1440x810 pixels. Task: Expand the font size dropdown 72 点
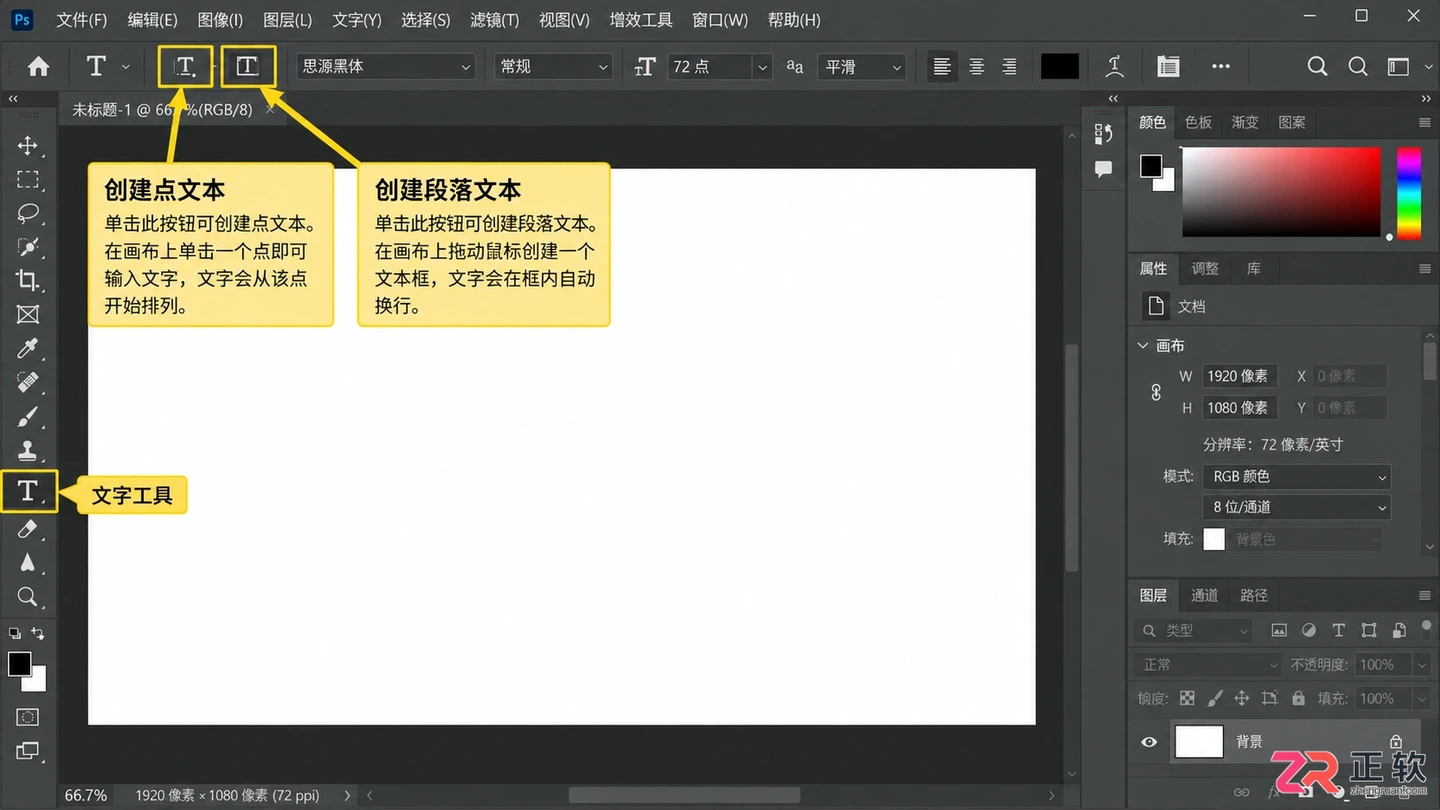point(763,67)
